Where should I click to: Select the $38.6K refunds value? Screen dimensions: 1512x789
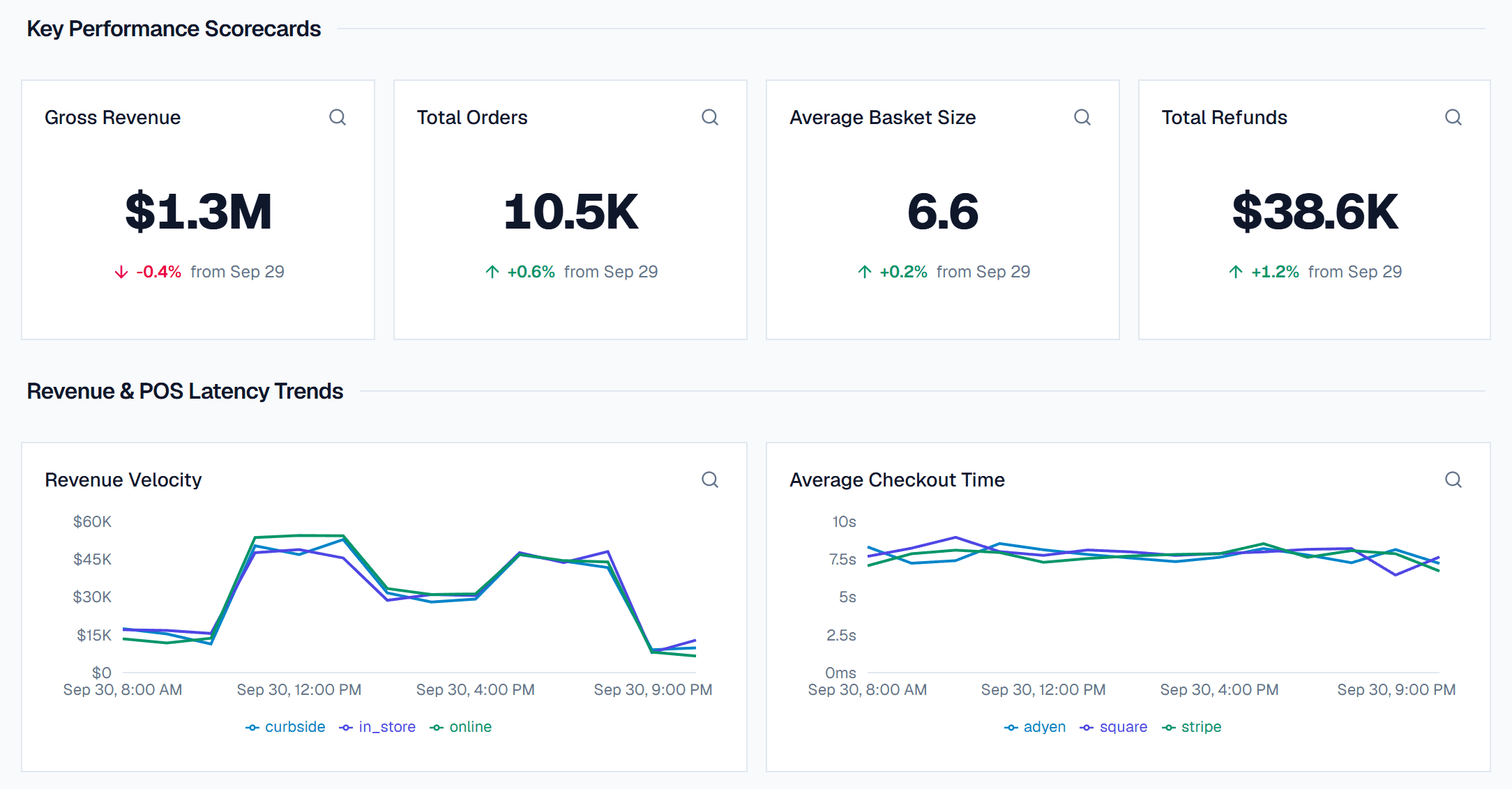pyautogui.click(x=1315, y=212)
